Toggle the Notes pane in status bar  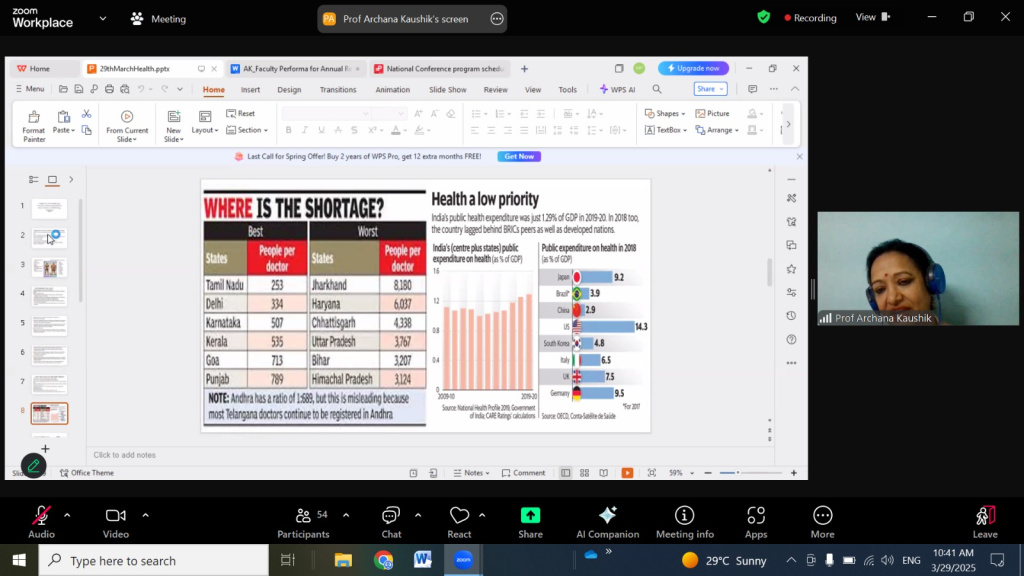point(471,473)
